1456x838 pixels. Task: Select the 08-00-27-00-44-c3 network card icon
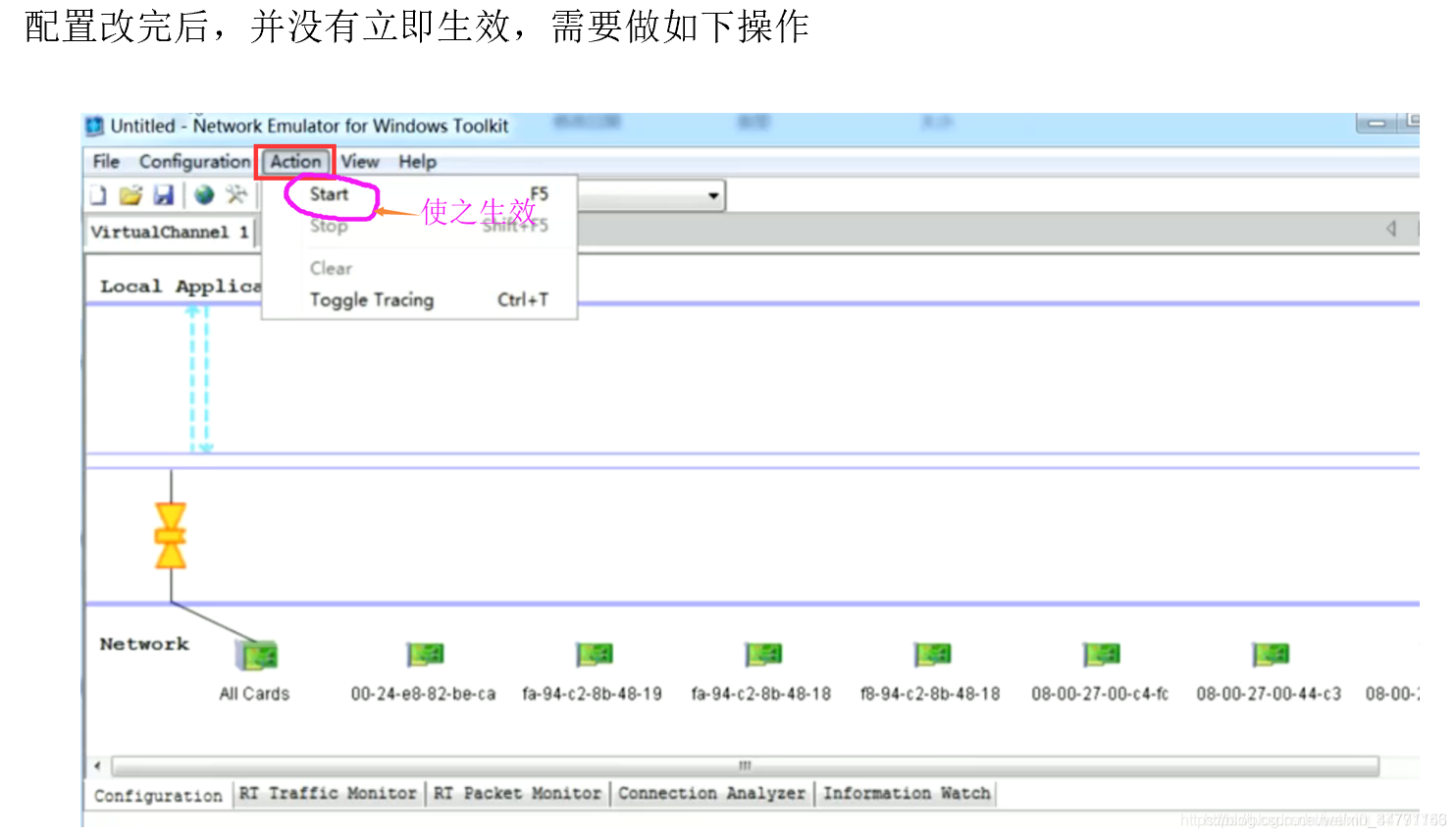[x=1271, y=655]
